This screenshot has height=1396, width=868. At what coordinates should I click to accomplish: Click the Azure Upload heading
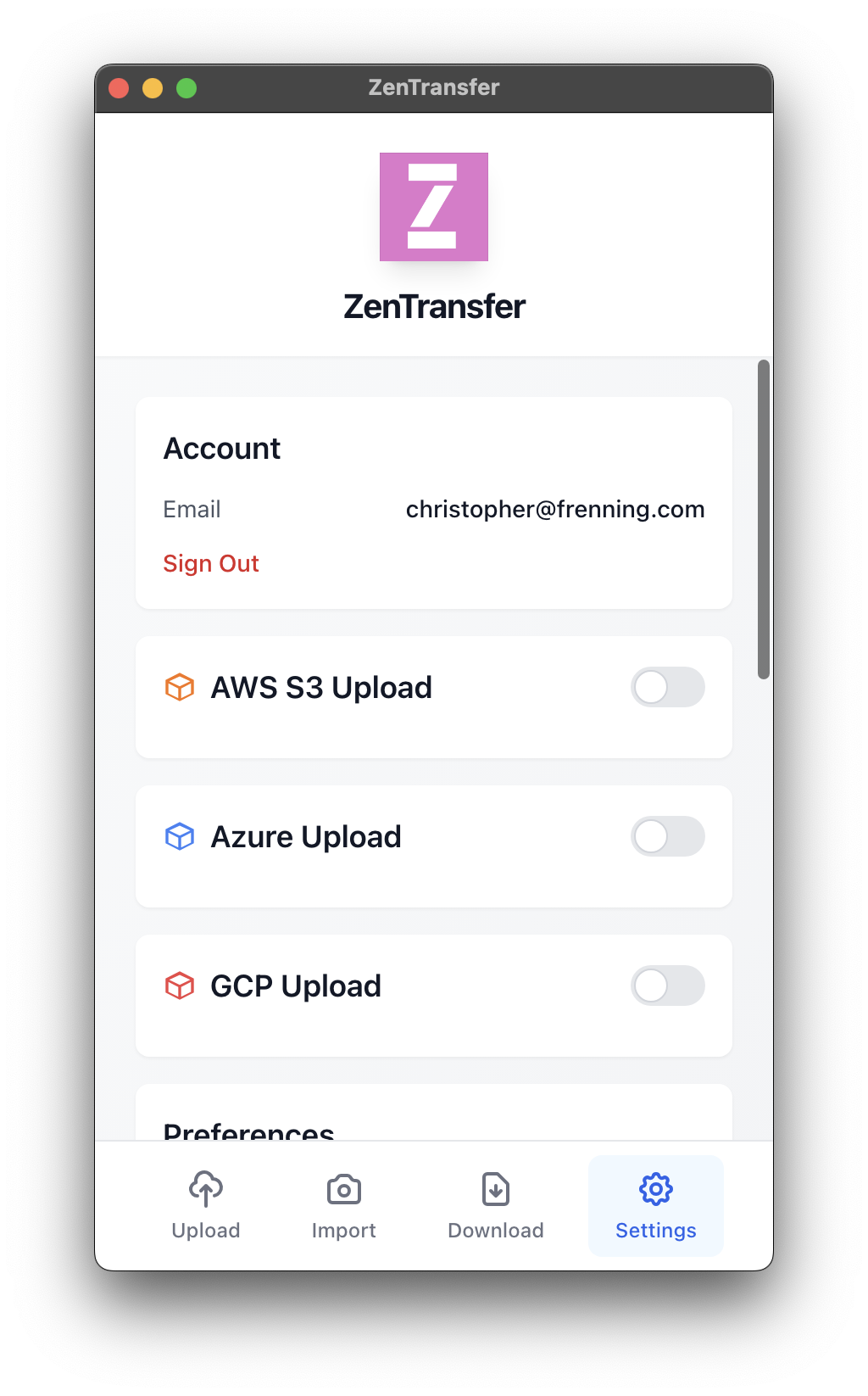tap(306, 837)
